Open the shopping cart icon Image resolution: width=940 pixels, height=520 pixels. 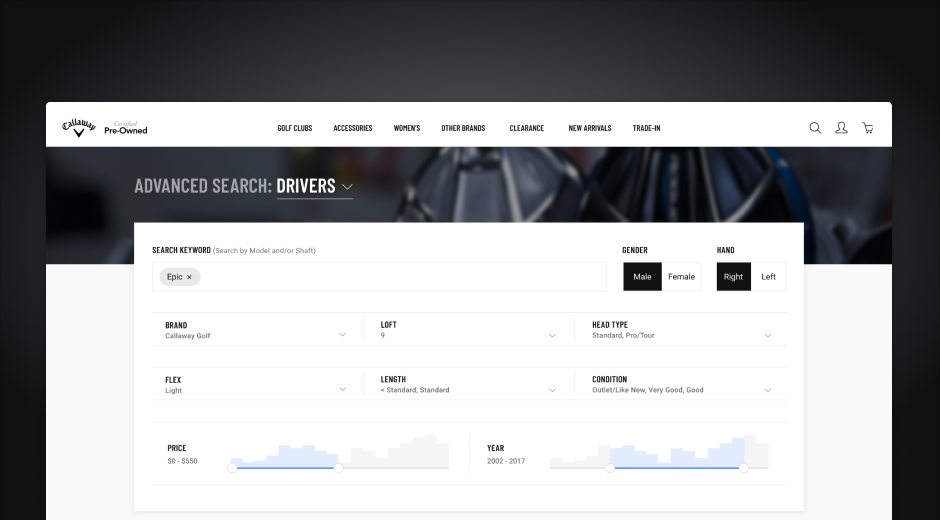(867, 128)
